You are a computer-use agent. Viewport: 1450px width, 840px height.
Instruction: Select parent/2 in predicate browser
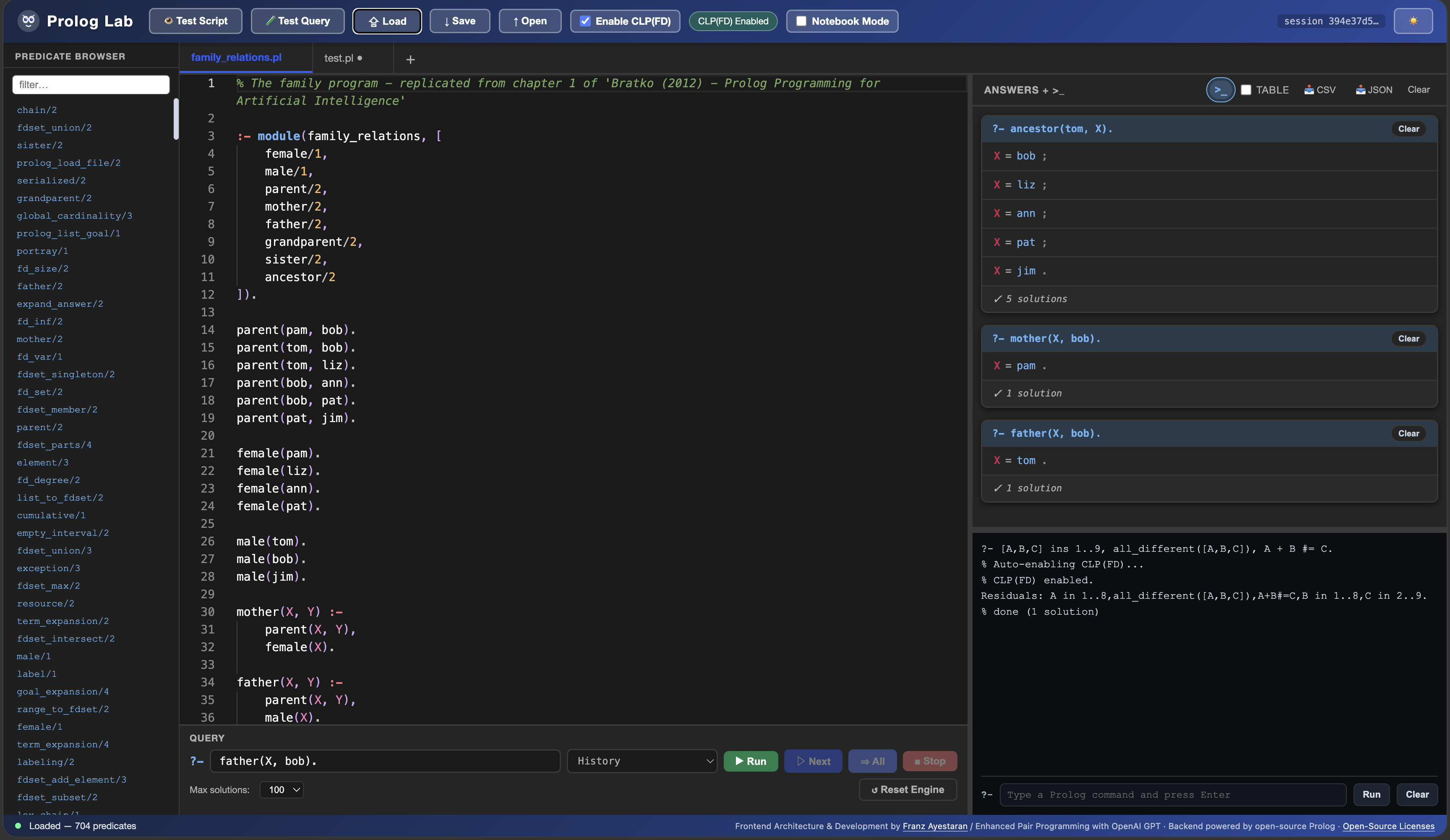tap(40, 427)
